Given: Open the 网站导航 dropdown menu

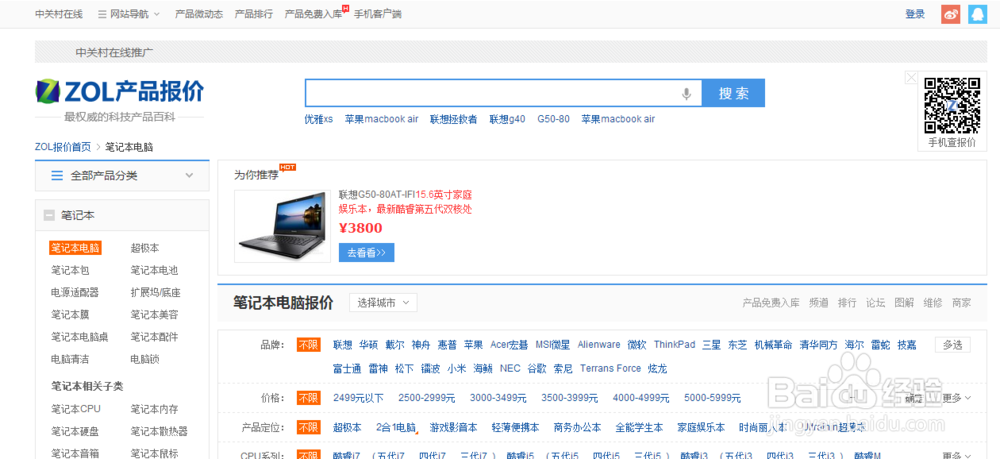Looking at the screenshot, I should [129, 14].
